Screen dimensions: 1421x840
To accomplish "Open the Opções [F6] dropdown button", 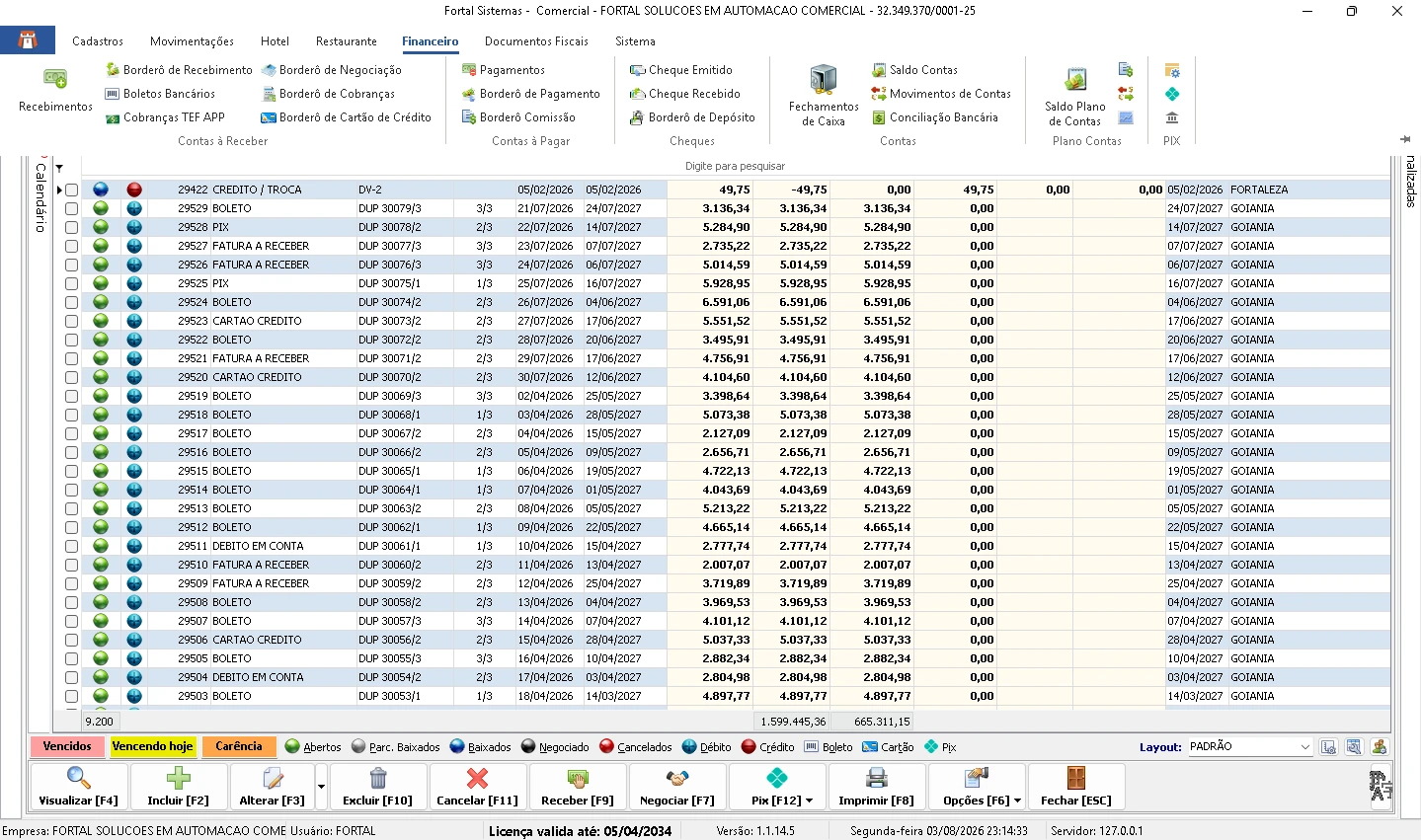I will tap(976, 787).
